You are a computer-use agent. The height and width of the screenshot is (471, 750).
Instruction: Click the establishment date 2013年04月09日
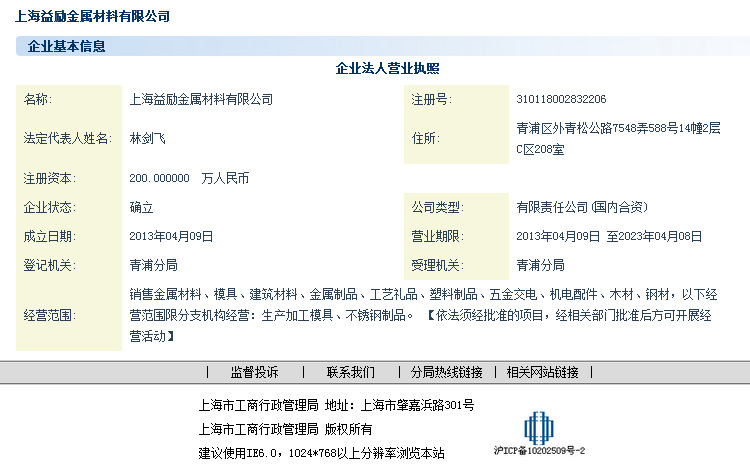coord(171,236)
